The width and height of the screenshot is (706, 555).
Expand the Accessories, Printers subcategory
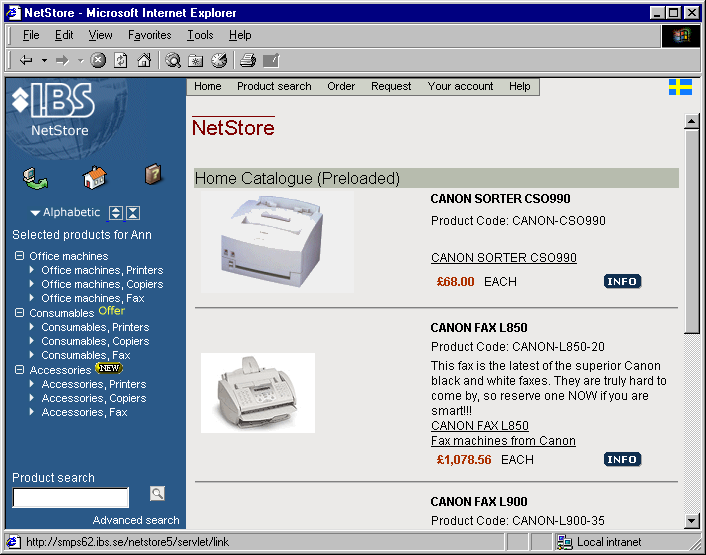point(32,384)
